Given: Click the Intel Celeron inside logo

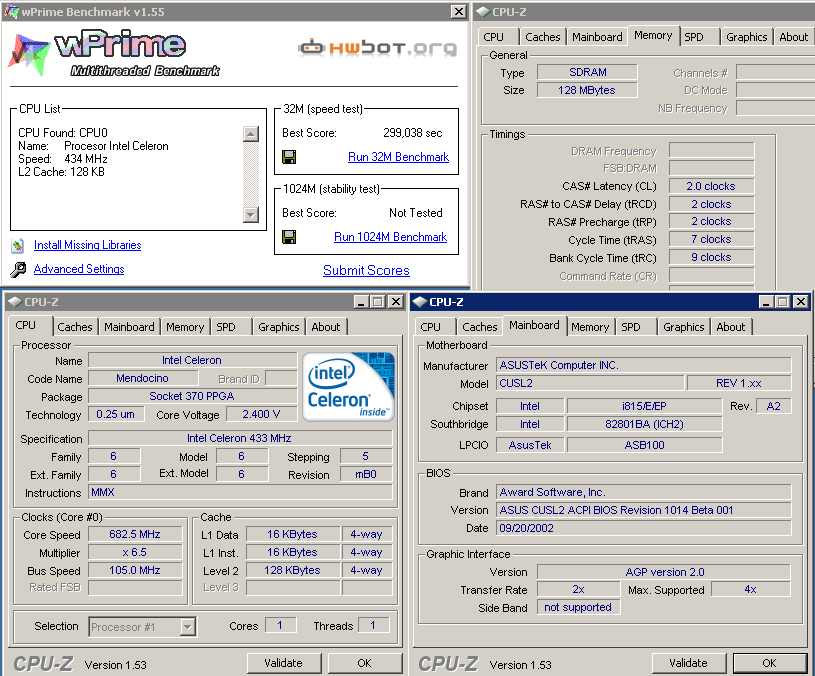Looking at the screenshot, I should (349, 385).
